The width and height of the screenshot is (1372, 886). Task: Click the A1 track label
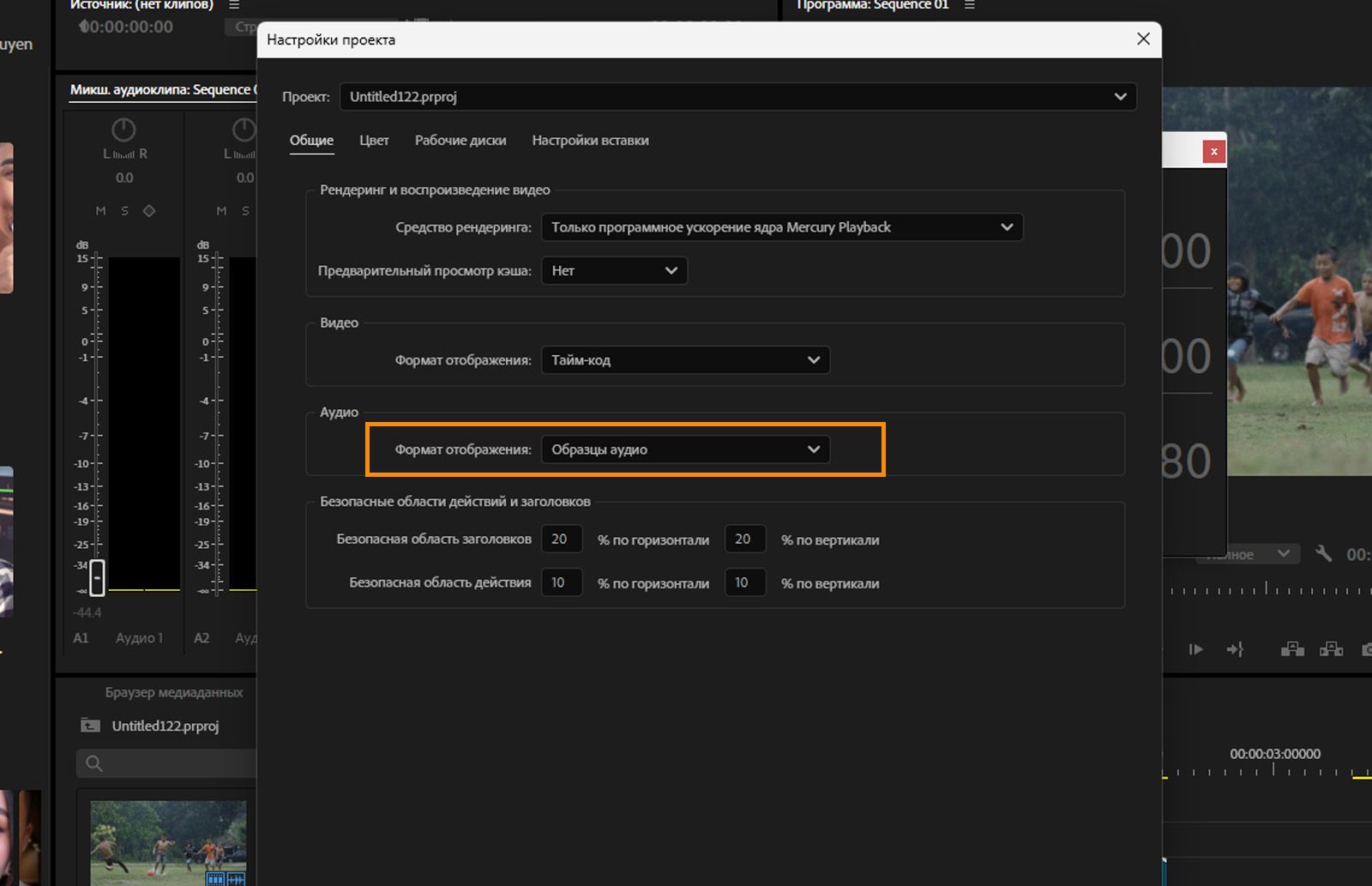coord(81,638)
